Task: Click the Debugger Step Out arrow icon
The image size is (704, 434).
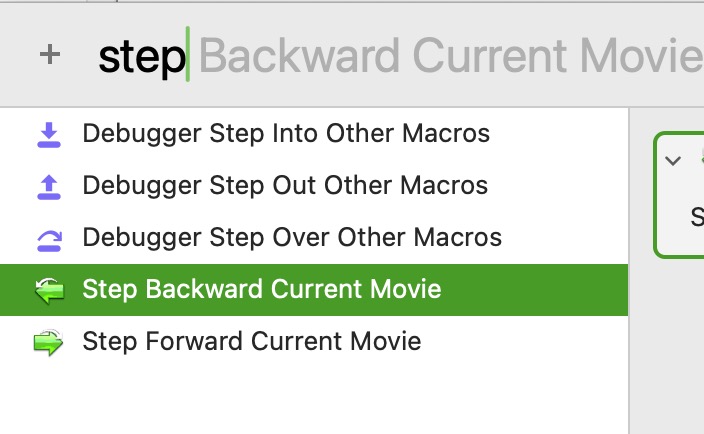Action: pos(49,187)
